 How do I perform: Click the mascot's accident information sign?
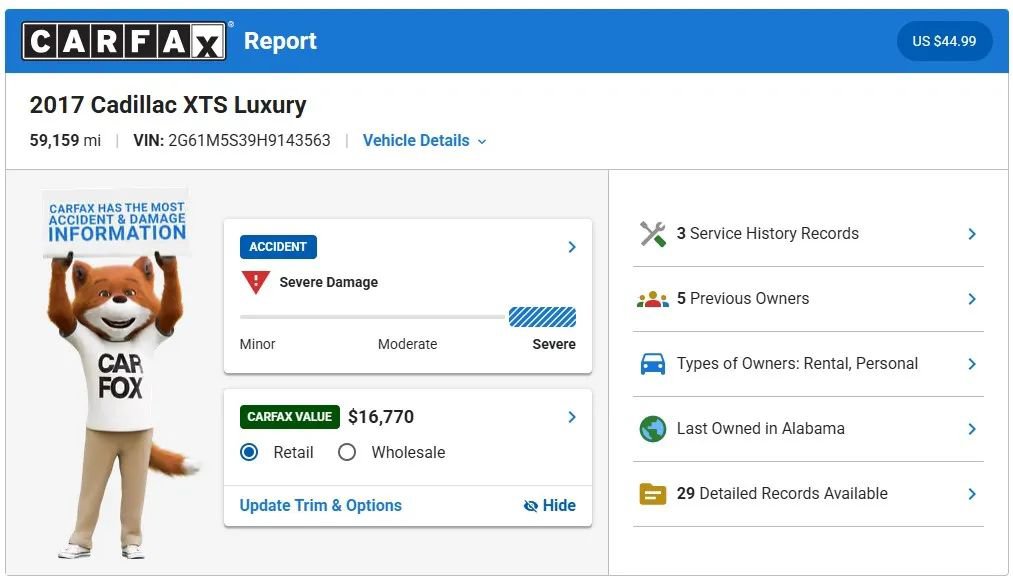[117, 223]
